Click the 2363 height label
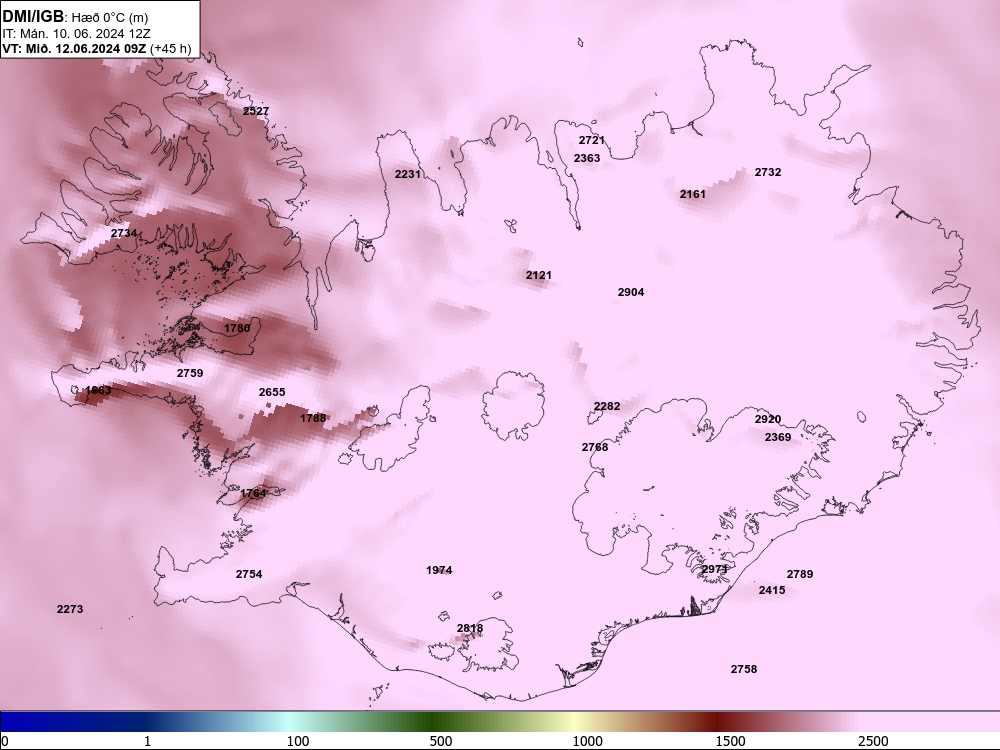The image size is (1000, 750). click(587, 158)
